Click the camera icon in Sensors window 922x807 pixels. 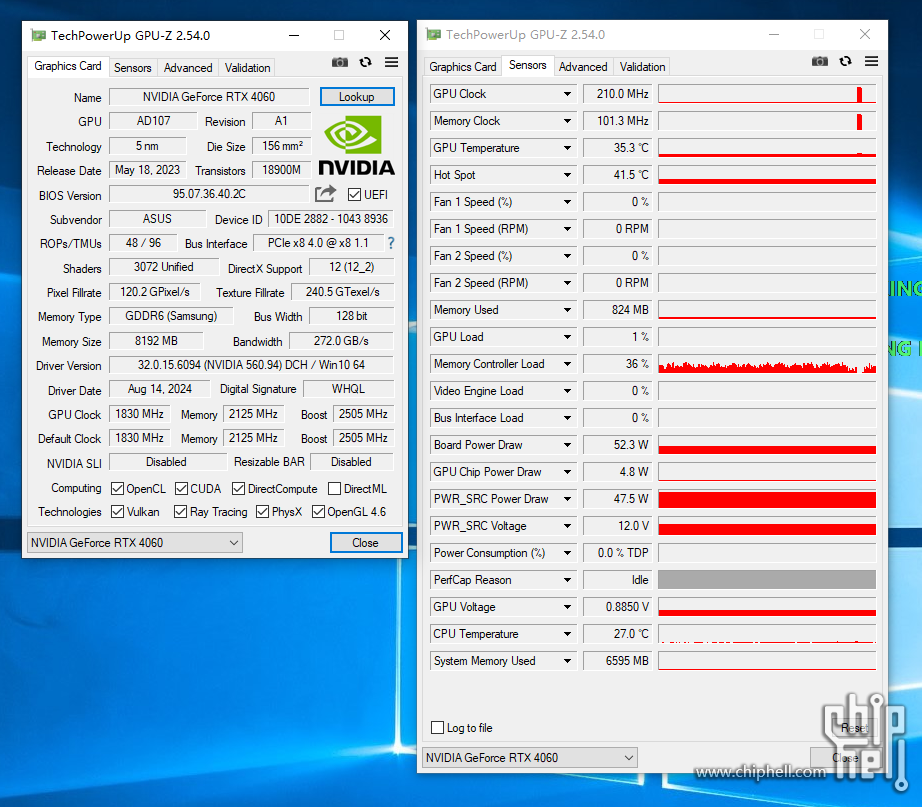[820, 61]
